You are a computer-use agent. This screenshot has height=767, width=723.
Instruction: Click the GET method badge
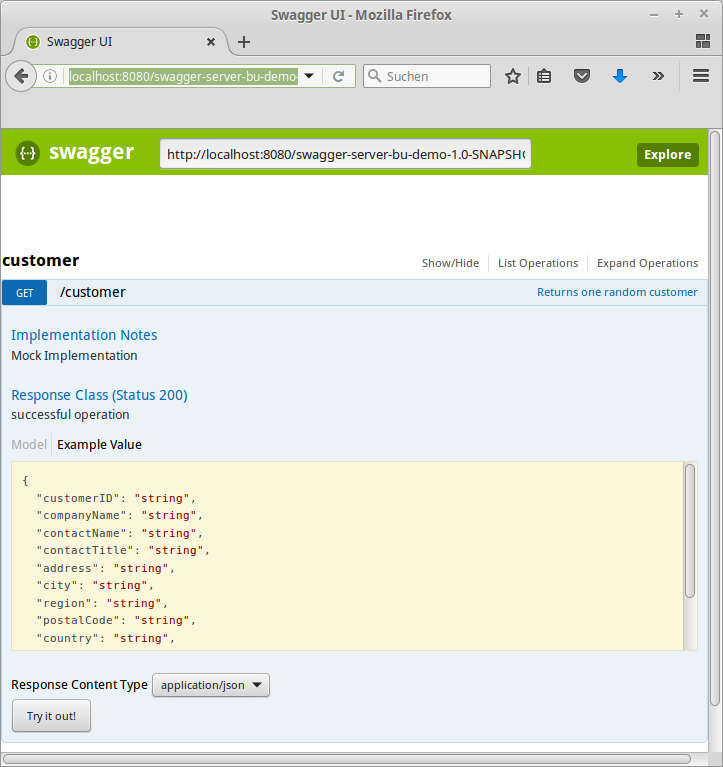tap(24, 293)
